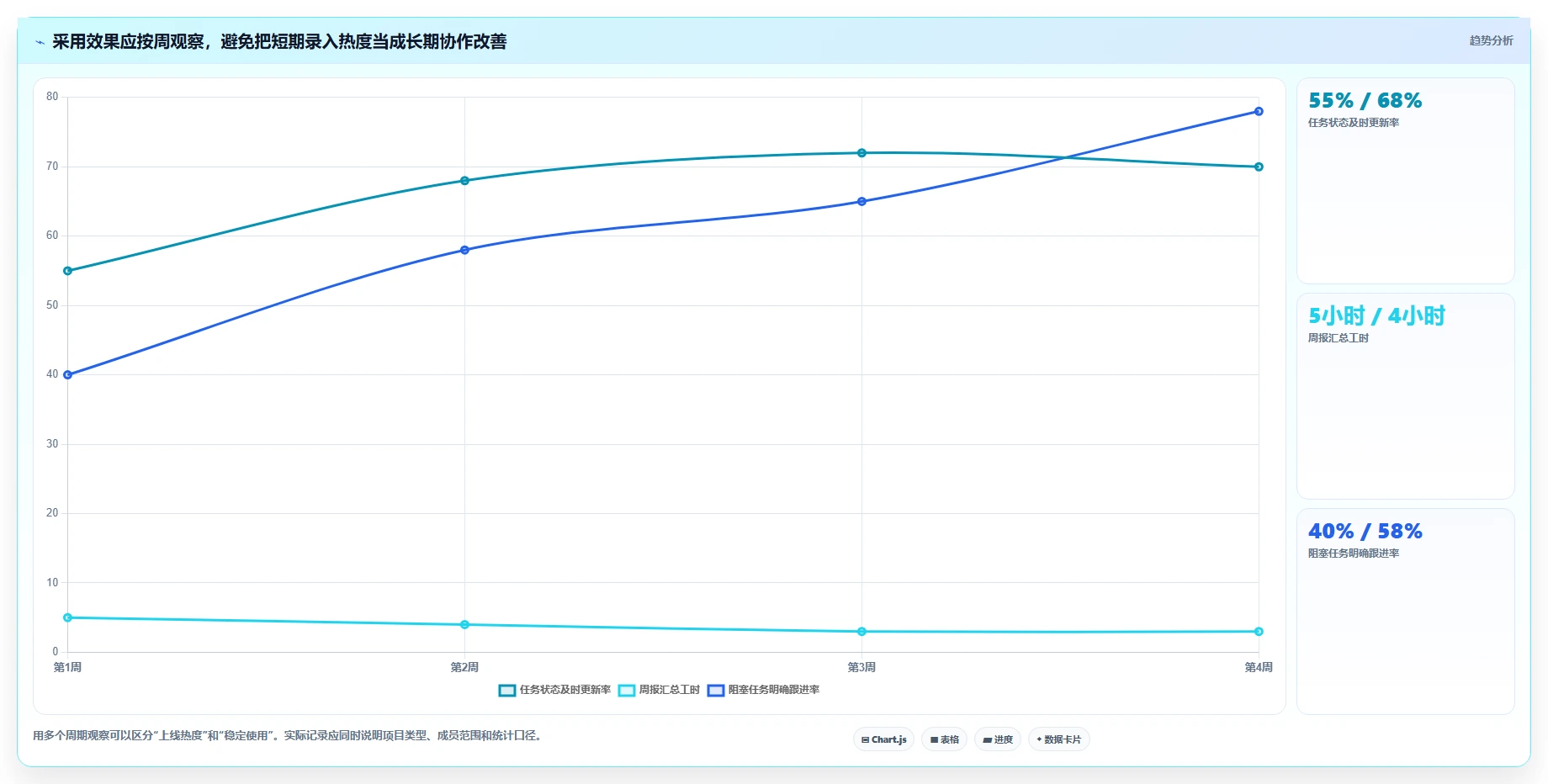
Task: Click the 趋势分析 tag in the header
Action: click(x=1491, y=40)
